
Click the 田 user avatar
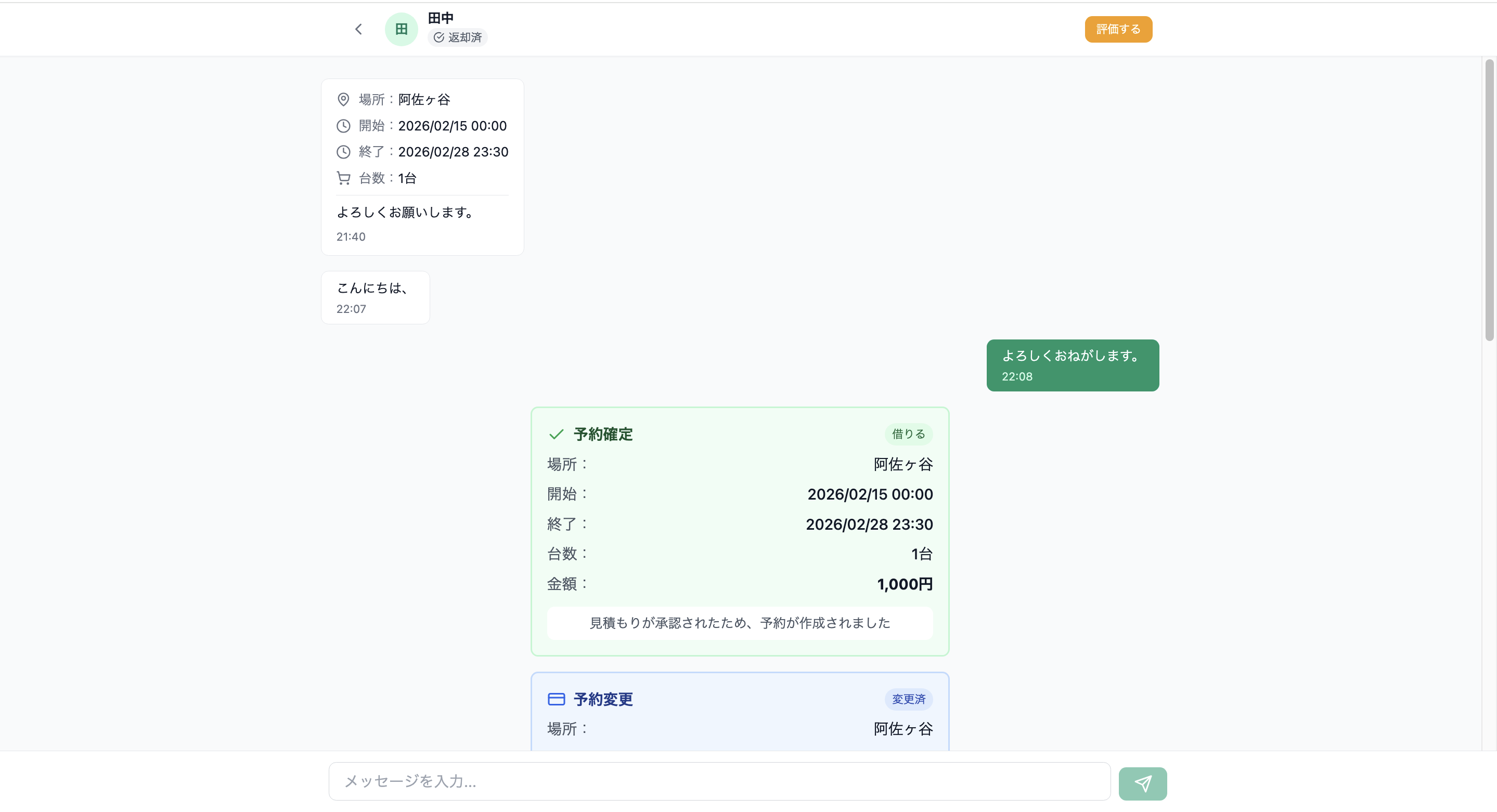point(401,29)
